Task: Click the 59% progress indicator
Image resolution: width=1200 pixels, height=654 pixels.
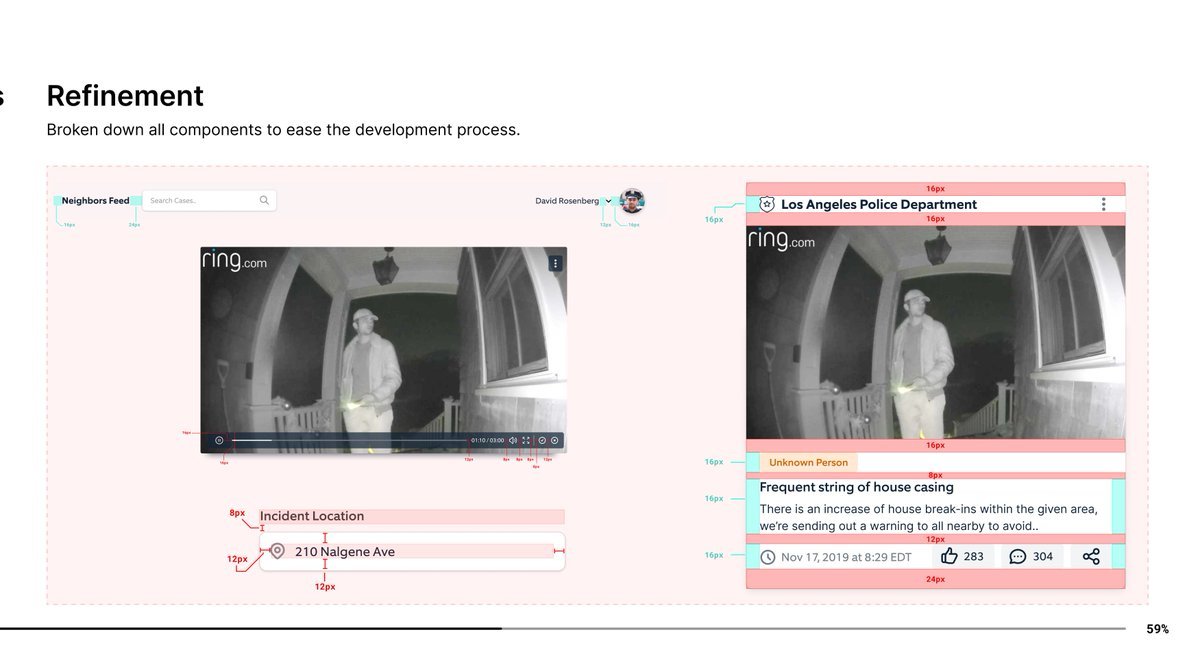Action: (1157, 629)
